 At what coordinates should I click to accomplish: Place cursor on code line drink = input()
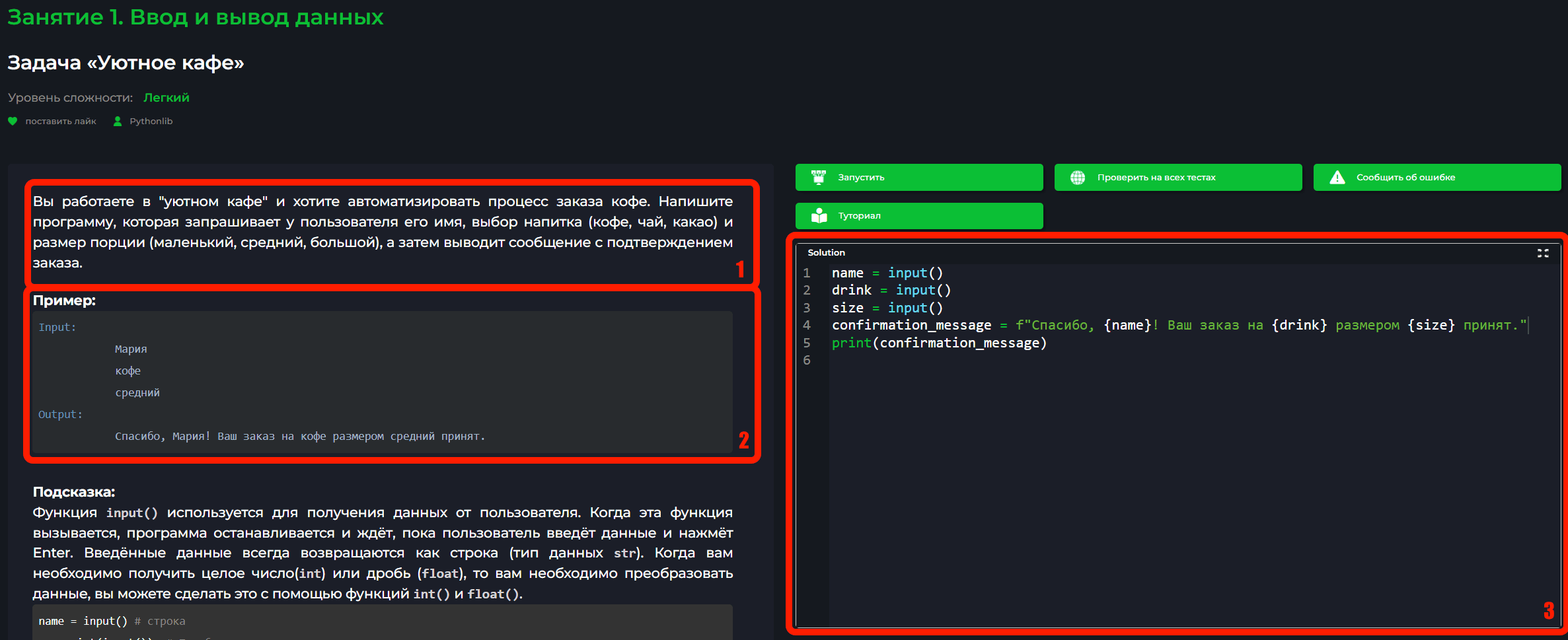[x=891, y=290]
